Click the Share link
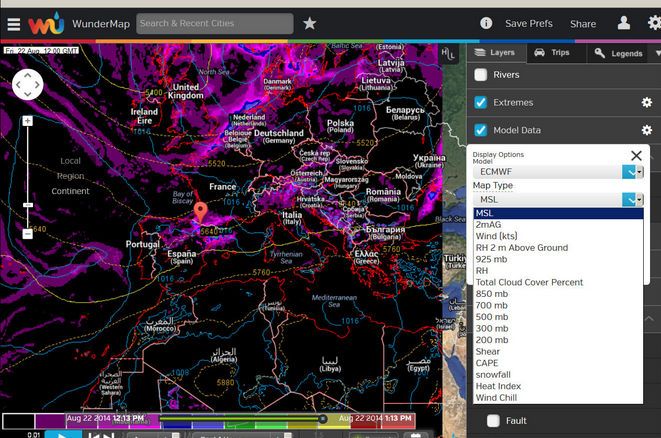This screenshot has width=661, height=438. click(x=583, y=24)
